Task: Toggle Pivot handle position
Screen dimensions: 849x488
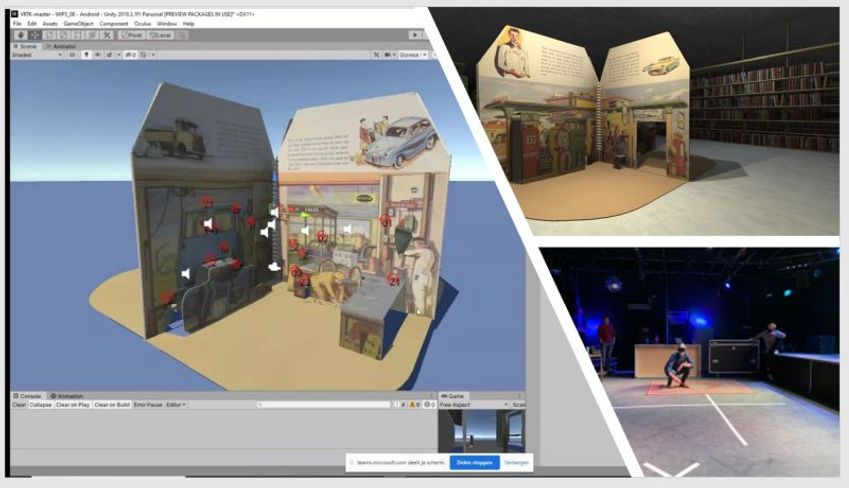Action: point(132,35)
